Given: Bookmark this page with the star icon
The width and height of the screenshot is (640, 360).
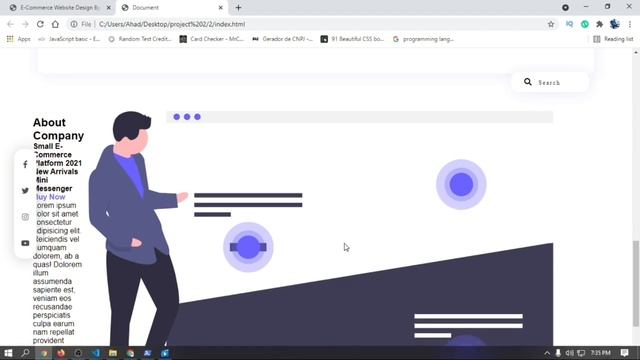Looking at the screenshot, I should pyautogui.click(x=551, y=24).
